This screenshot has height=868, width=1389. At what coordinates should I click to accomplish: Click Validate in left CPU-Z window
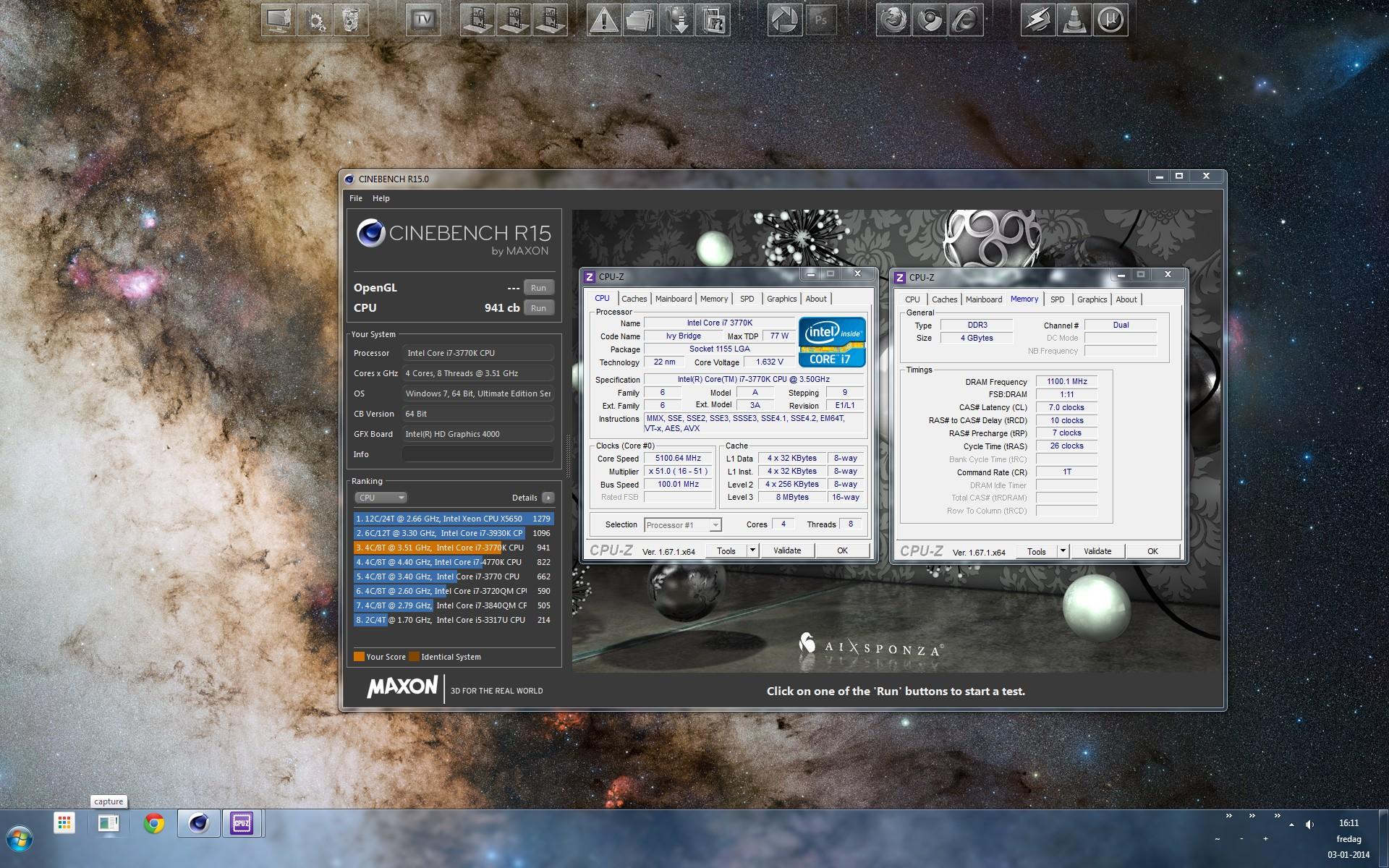[x=787, y=550]
